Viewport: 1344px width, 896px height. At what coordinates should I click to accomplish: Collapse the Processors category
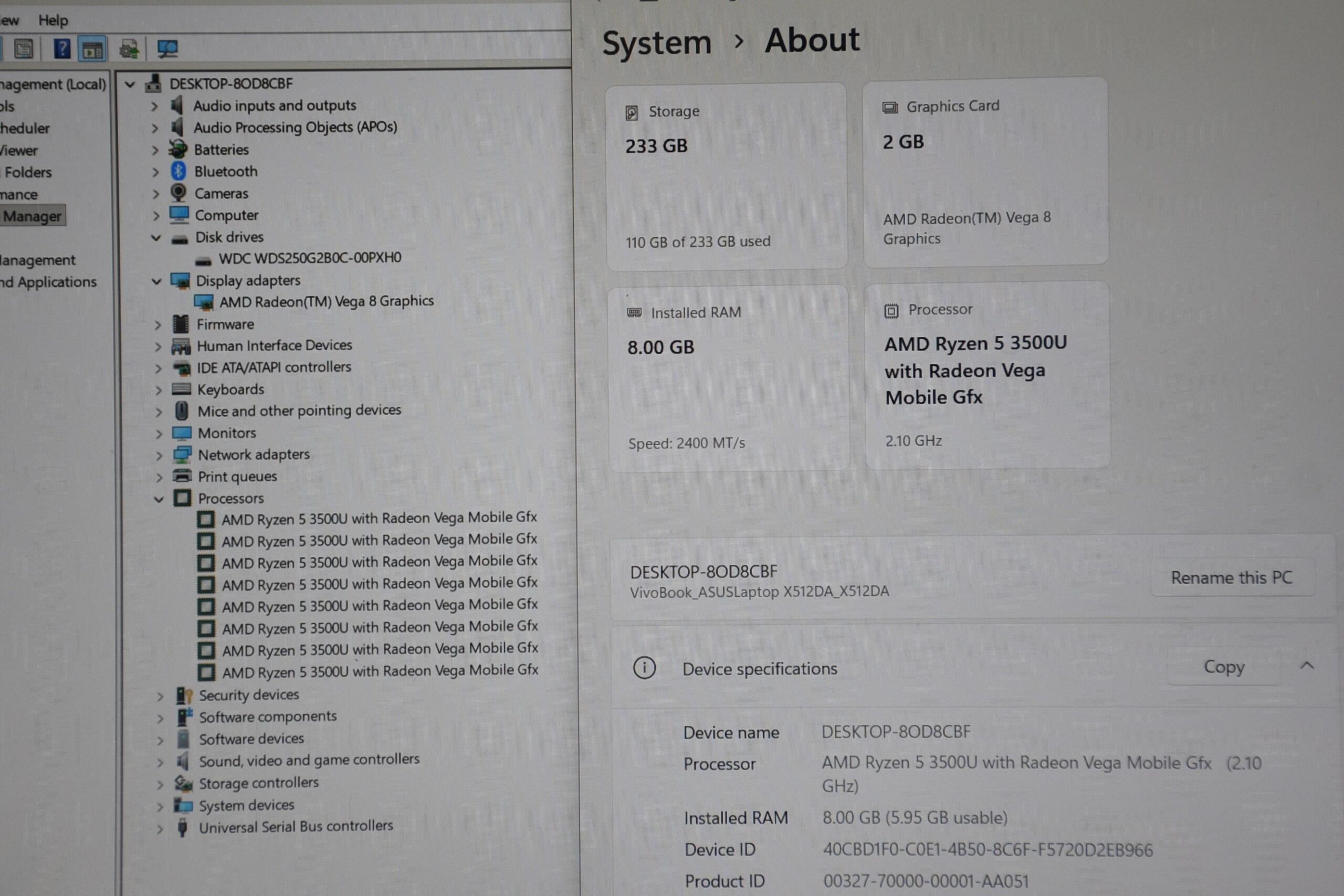click(x=159, y=499)
